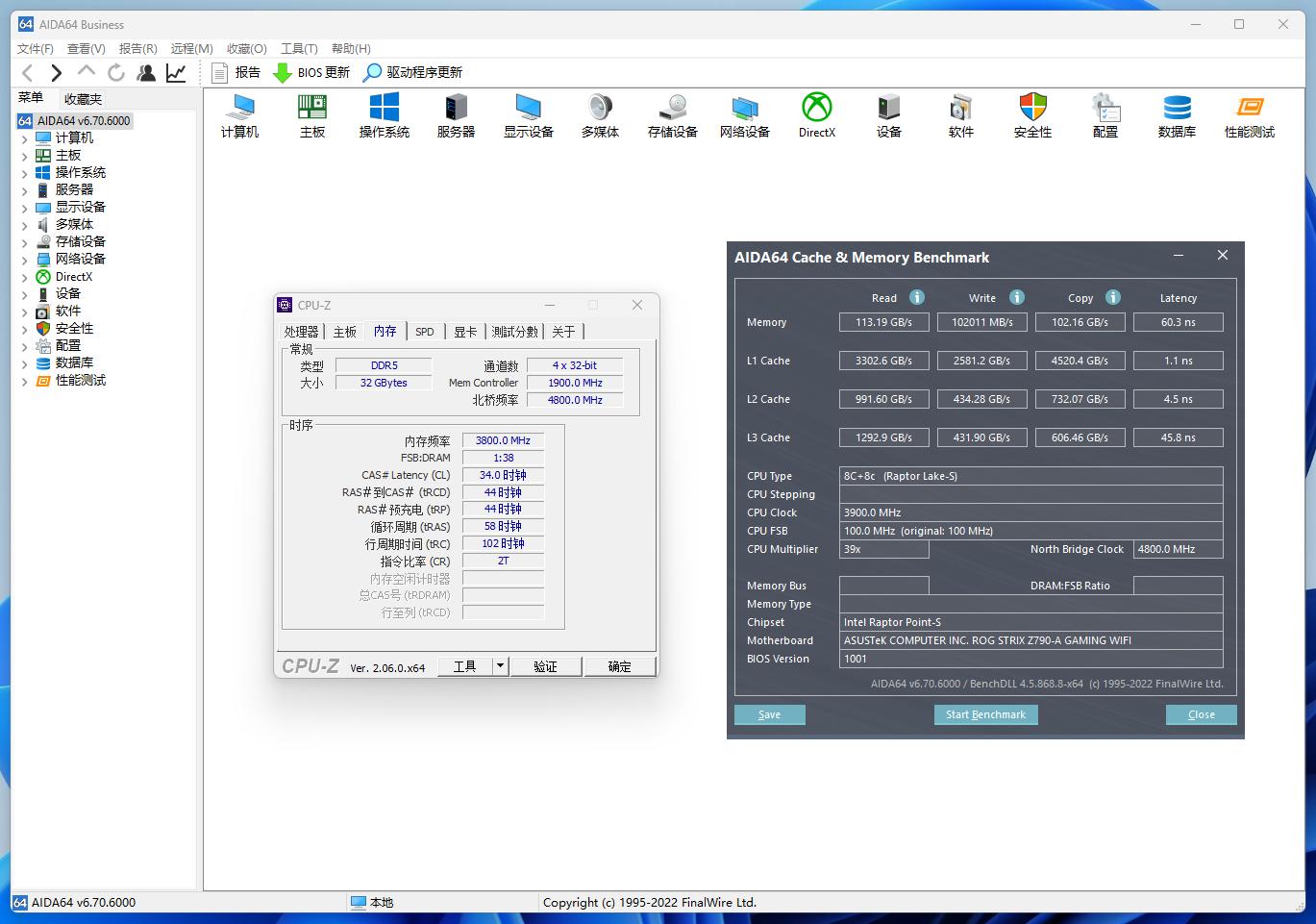Click the Memory Read result field
1316x924 pixels.
(883, 322)
